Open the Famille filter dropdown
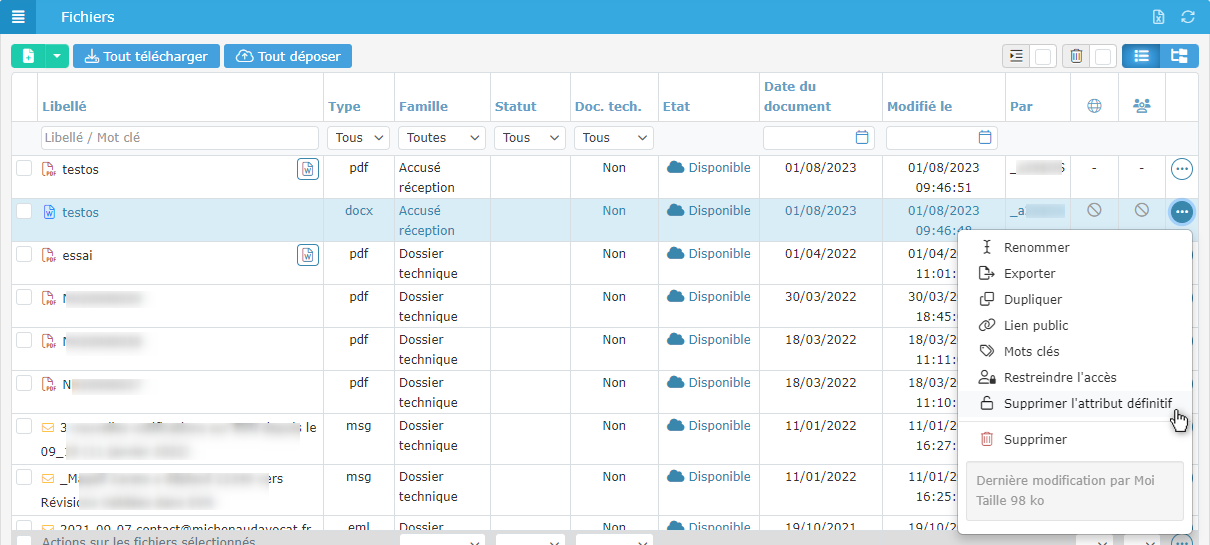This screenshot has height=545, width=1210. [x=441, y=138]
